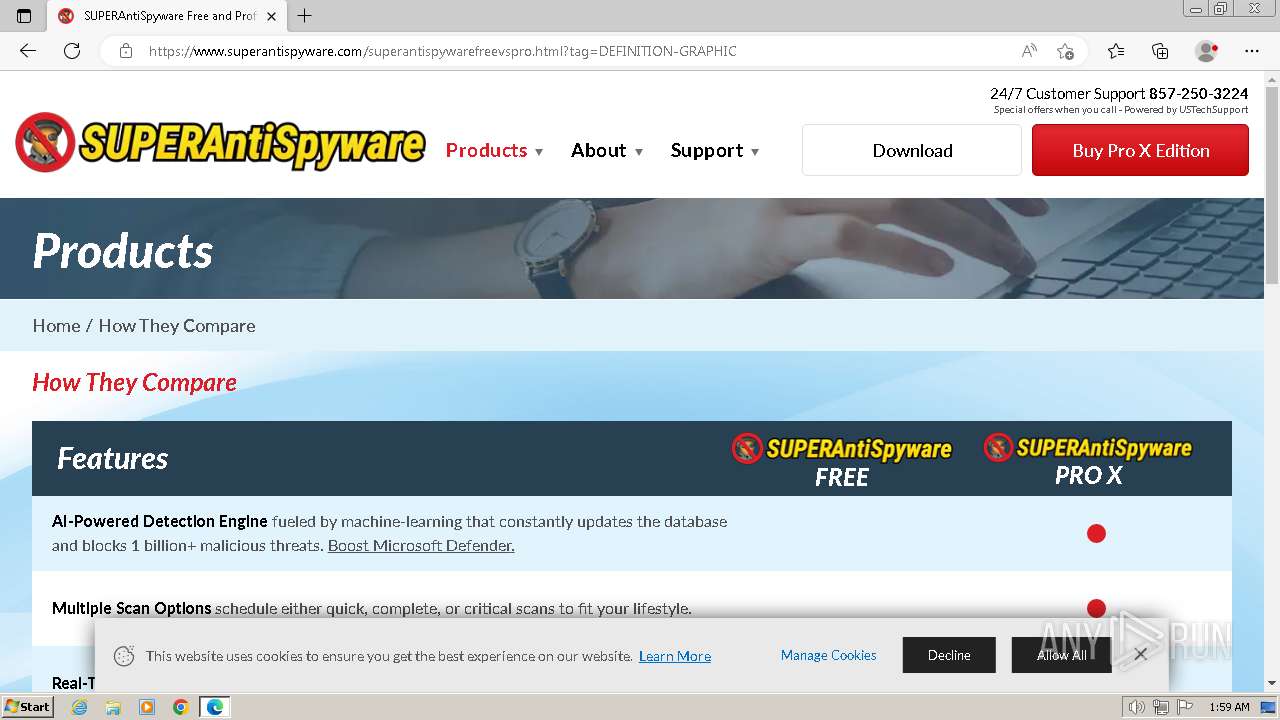Open the Collections panel
The height and width of the screenshot is (720, 1280).
pos(1160,51)
